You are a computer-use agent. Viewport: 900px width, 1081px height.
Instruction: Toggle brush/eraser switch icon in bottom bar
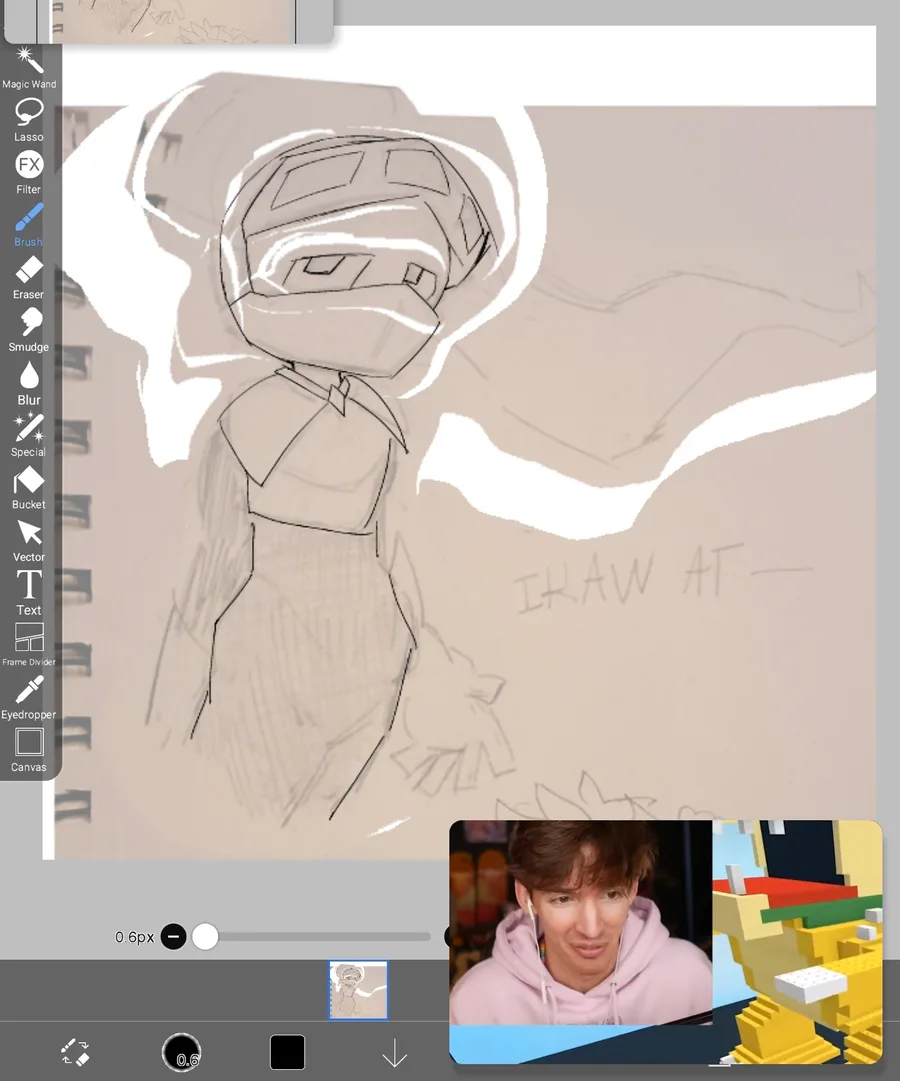tap(75, 1052)
